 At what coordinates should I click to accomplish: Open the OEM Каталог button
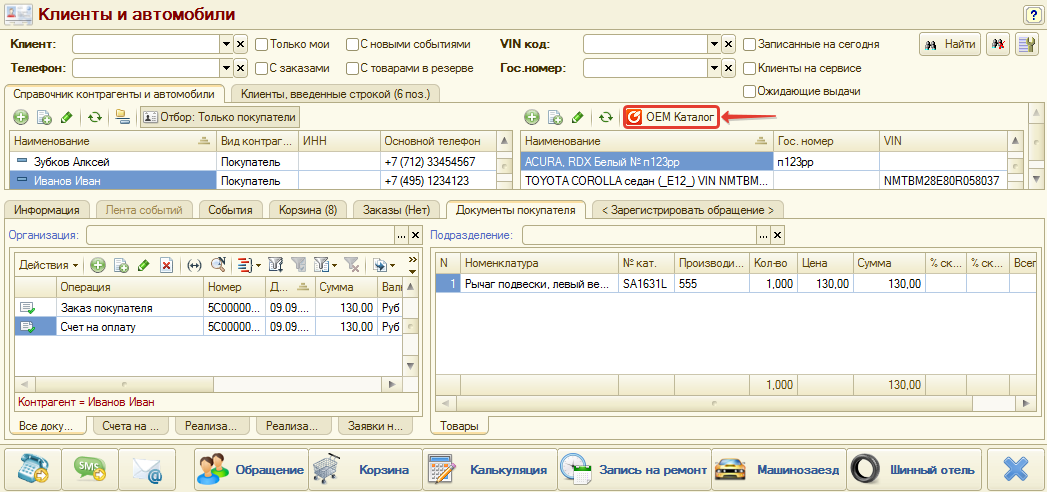pyautogui.click(x=671, y=117)
